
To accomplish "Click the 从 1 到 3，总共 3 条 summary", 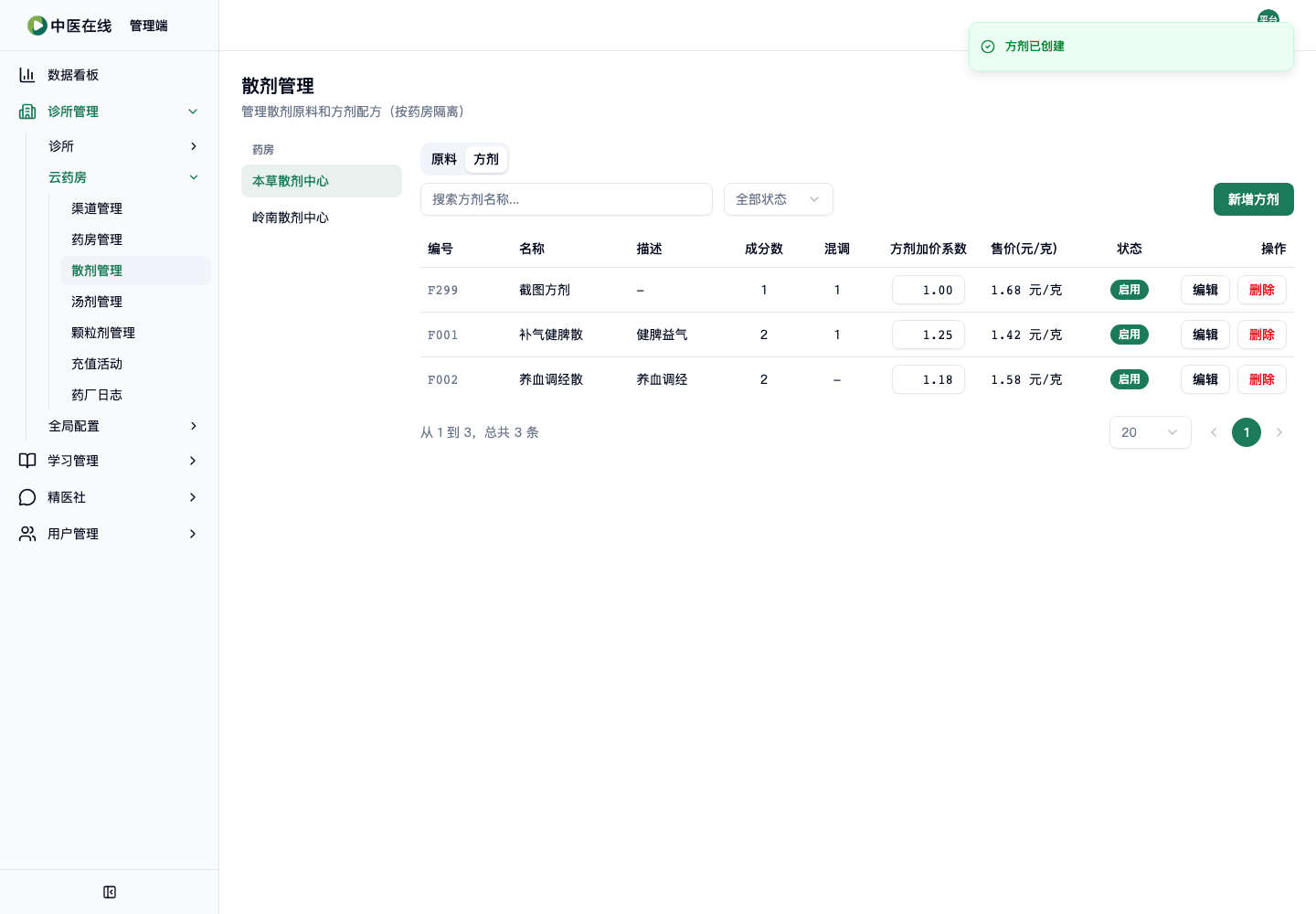I will coord(480,432).
